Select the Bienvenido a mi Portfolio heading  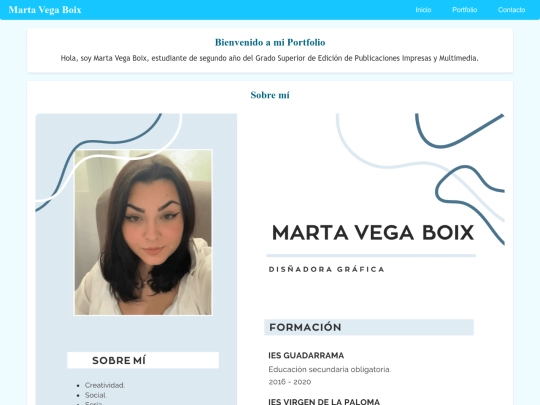(x=270, y=42)
